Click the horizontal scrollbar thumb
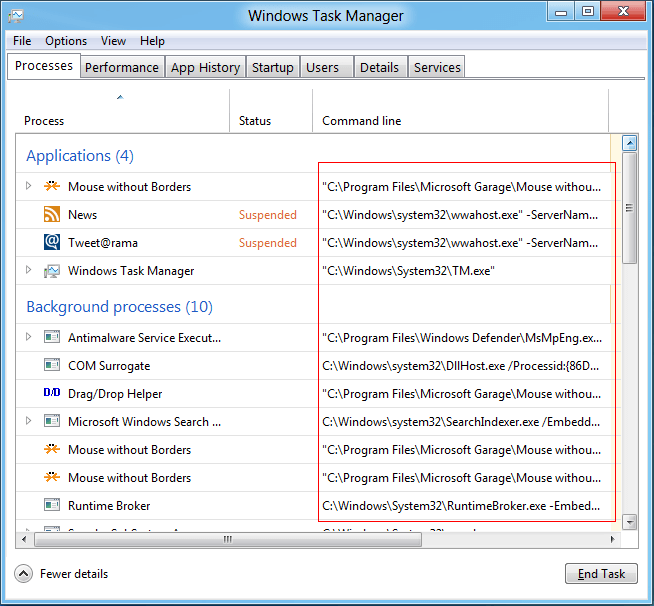 pyautogui.click(x=228, y=539)
